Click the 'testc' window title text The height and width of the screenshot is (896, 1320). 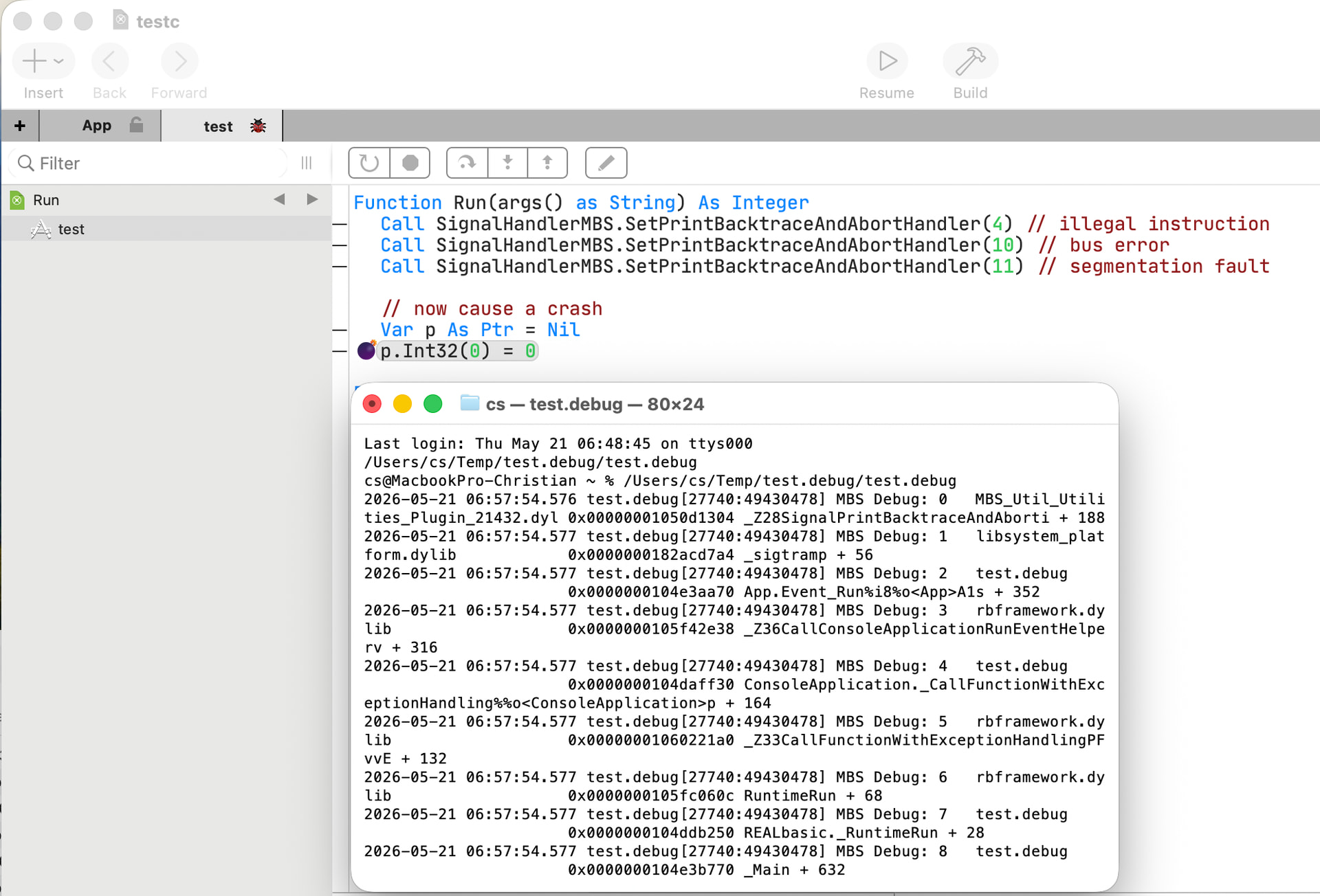coord(157,22)
